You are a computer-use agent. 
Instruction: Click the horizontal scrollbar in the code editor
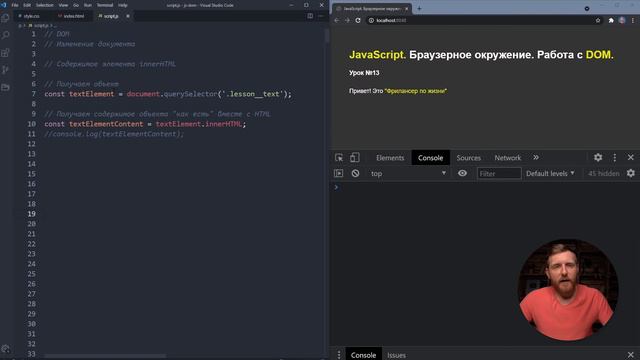tap(105, 356)
